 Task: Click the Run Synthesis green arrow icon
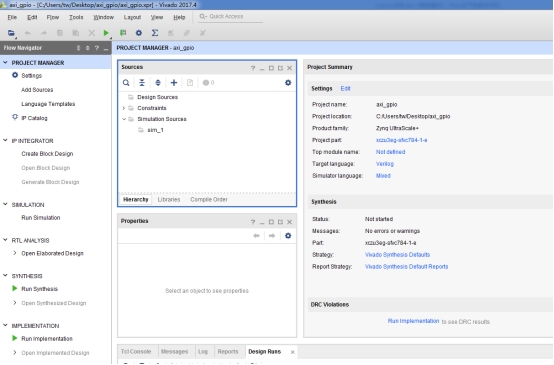[x=14, y=289]
